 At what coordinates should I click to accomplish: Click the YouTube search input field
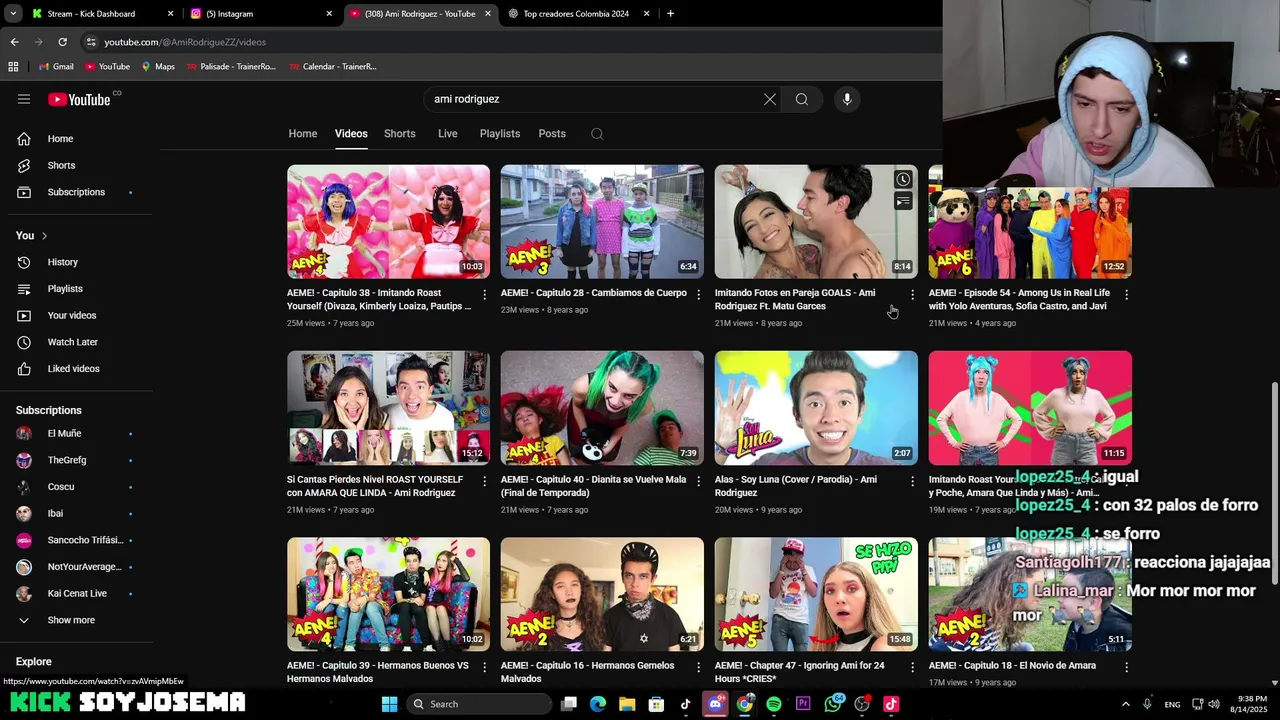click(x=590, y=99)
